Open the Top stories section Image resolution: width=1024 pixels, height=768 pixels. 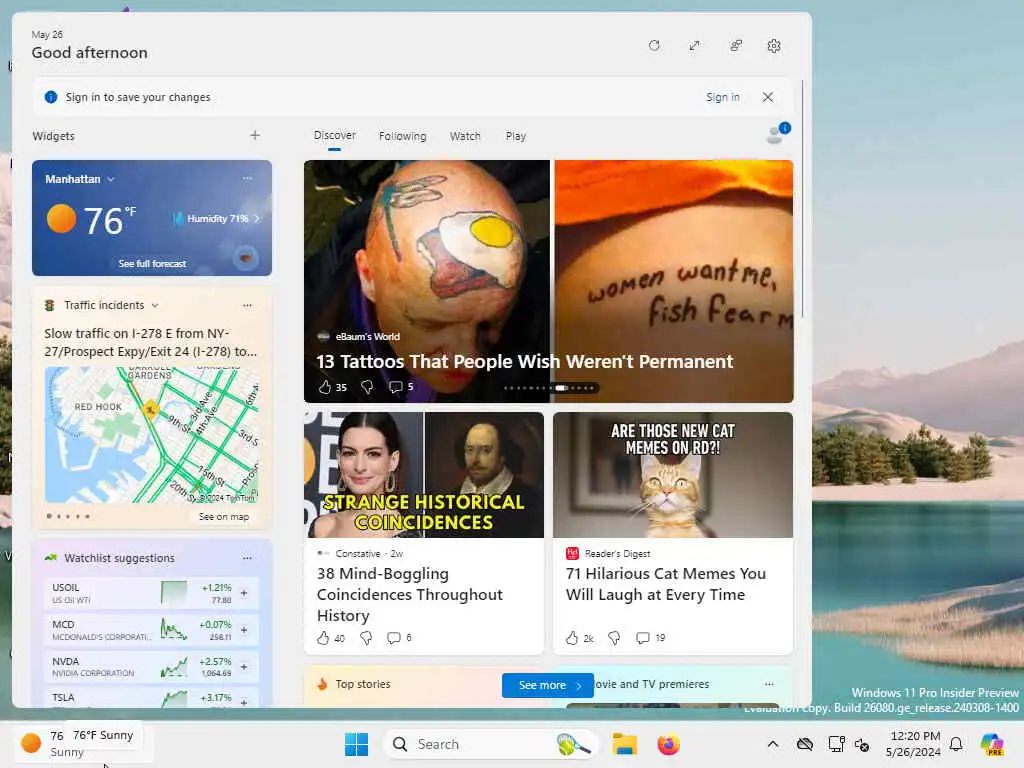[x=362, y=684]
